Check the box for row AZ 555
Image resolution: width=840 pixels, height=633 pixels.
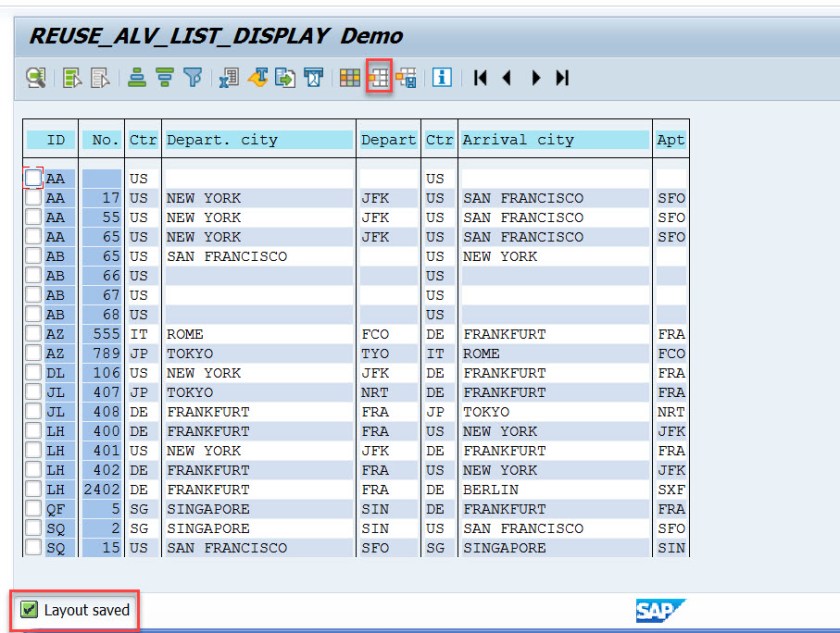point(33,334)
